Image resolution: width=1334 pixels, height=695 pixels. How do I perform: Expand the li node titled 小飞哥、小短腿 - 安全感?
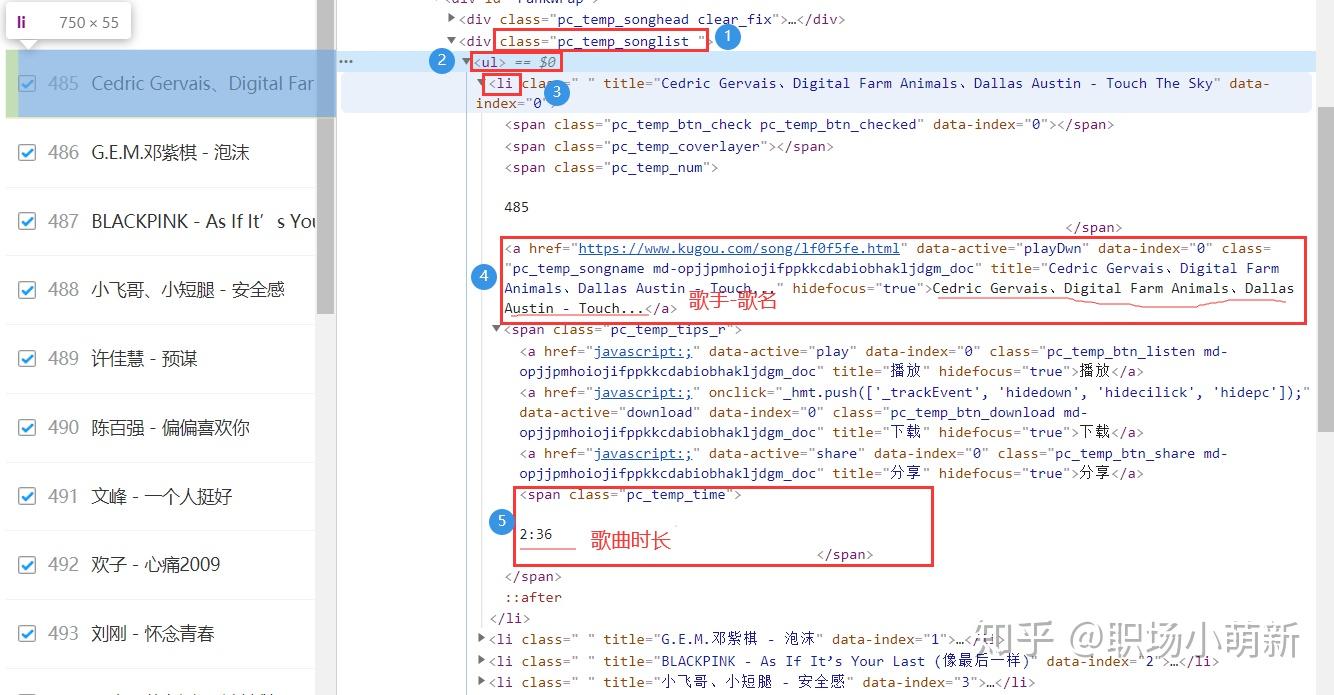[482, 682]
